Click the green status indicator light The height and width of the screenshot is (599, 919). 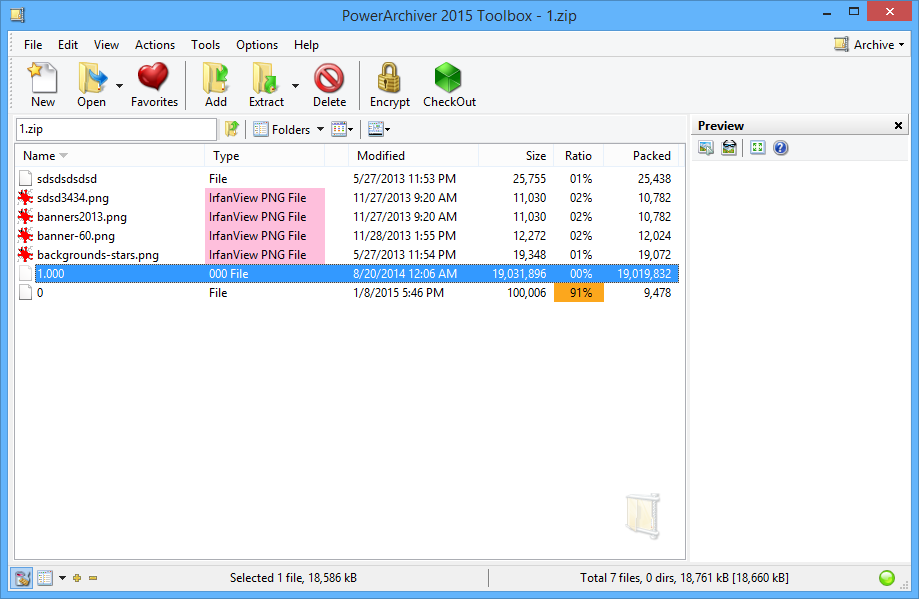pos(887,578)
